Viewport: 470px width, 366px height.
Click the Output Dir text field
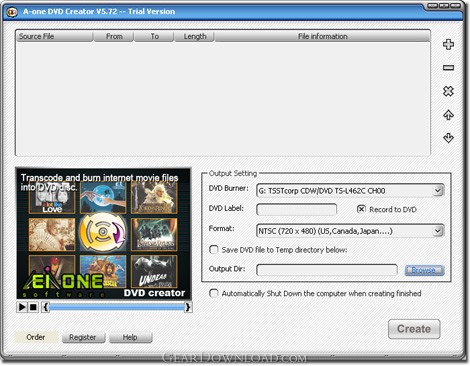coord(327,270)
